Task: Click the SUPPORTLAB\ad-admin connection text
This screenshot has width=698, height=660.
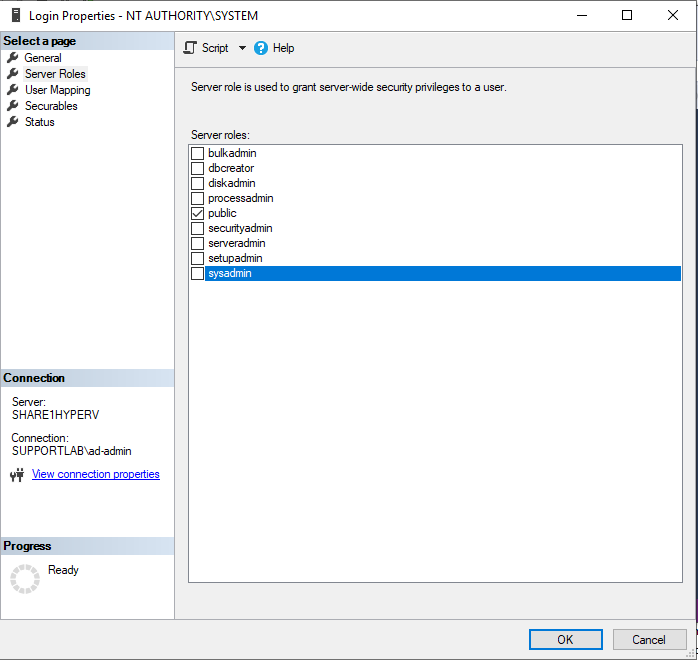Action: point(71,451)
